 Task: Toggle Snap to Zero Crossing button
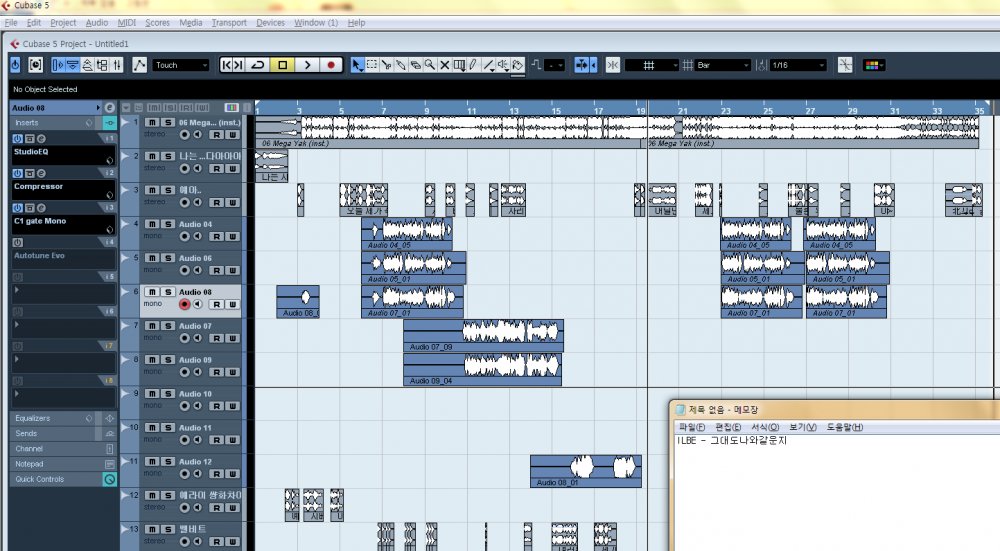click(x=845, y=65)
